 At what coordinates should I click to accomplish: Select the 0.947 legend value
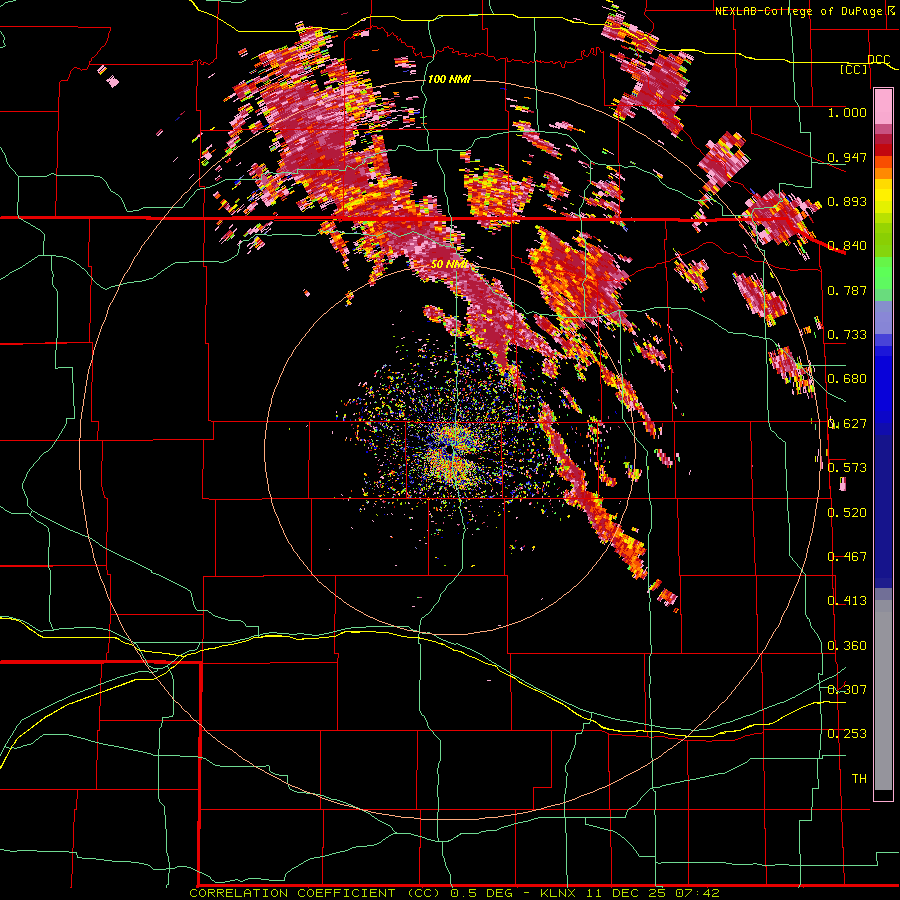coord(847,157)
